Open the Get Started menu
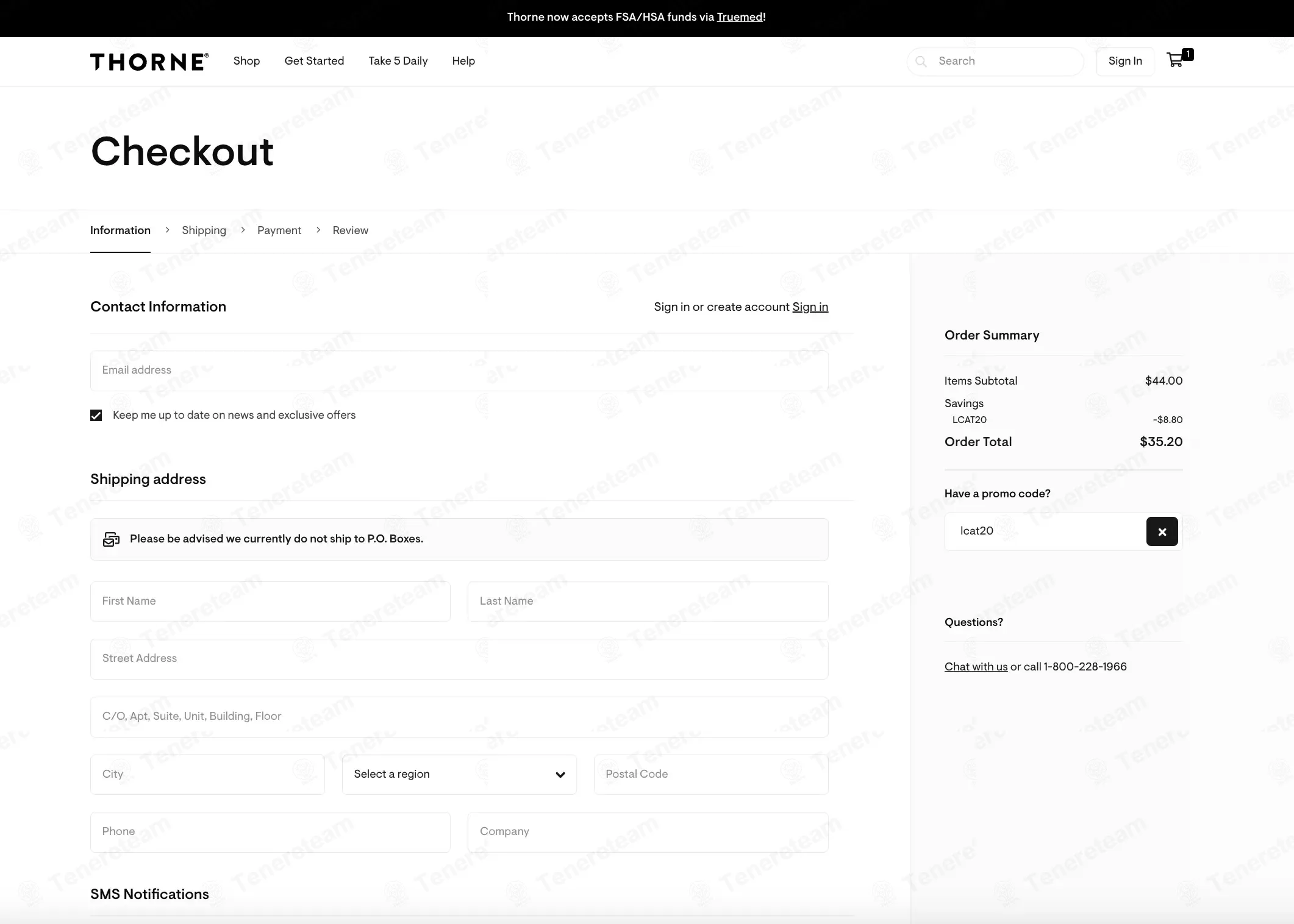The image size is (1294, 924). (x=314, y=61)
